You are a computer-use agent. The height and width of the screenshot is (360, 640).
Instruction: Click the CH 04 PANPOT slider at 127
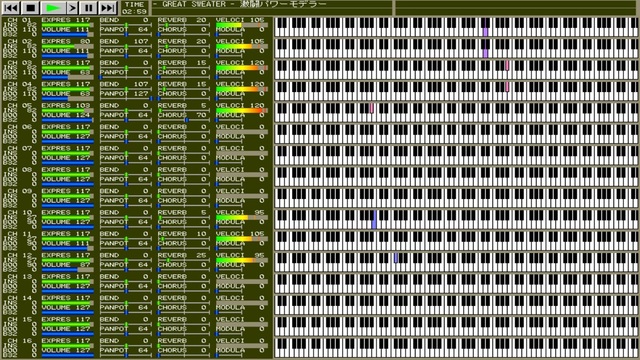[x=125, y=99]
